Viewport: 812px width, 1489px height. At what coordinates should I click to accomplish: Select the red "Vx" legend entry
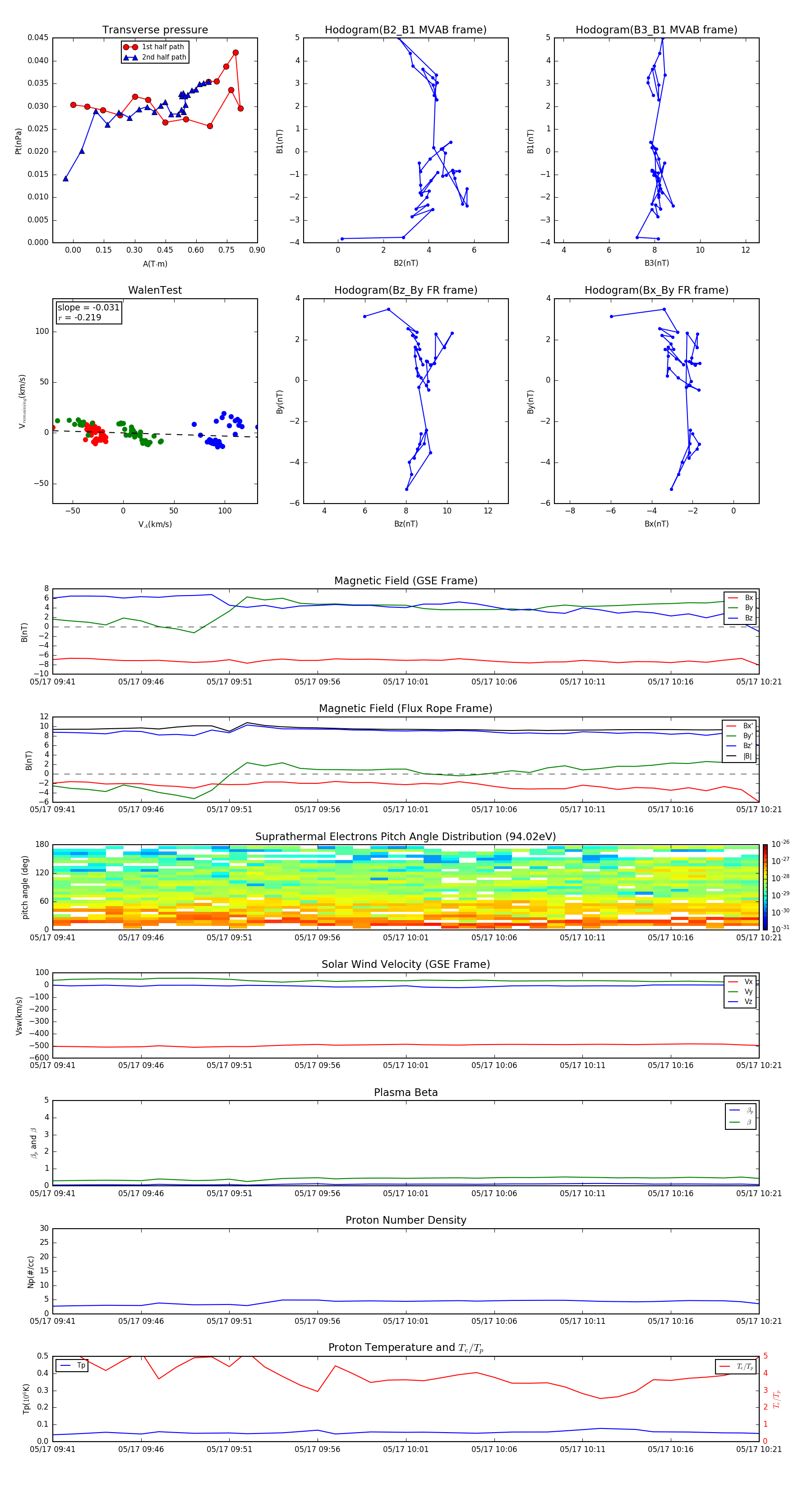[x=740, y=981]
